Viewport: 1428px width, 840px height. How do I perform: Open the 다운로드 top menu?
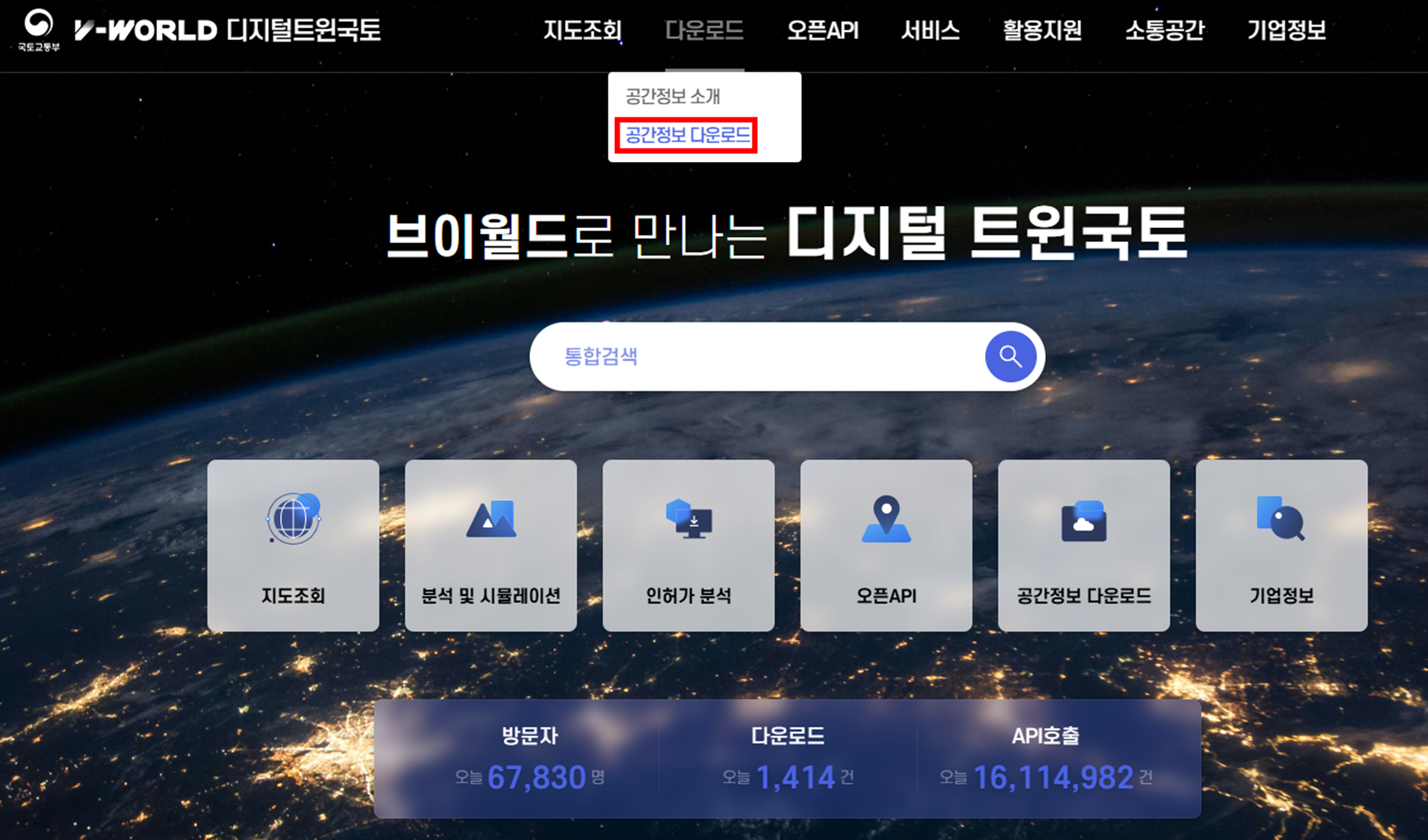coord(704,30)
